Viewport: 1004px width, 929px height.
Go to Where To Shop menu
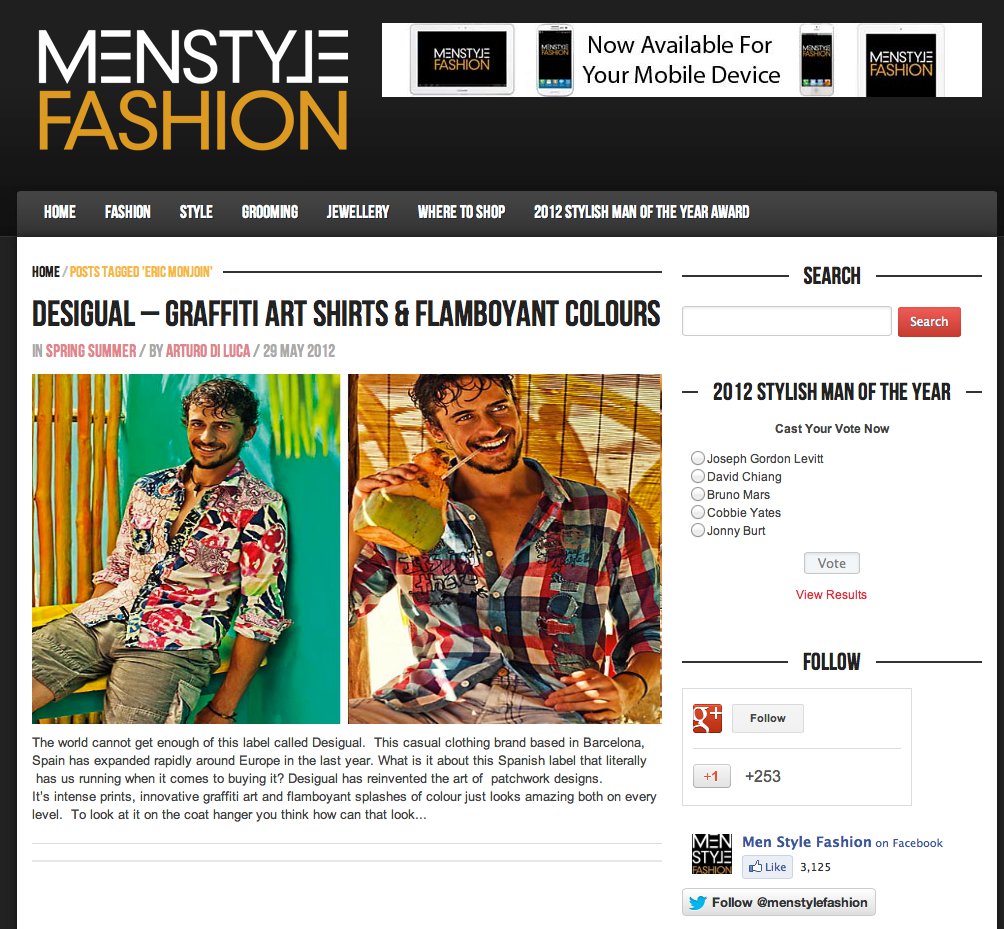tap(461, 212)
